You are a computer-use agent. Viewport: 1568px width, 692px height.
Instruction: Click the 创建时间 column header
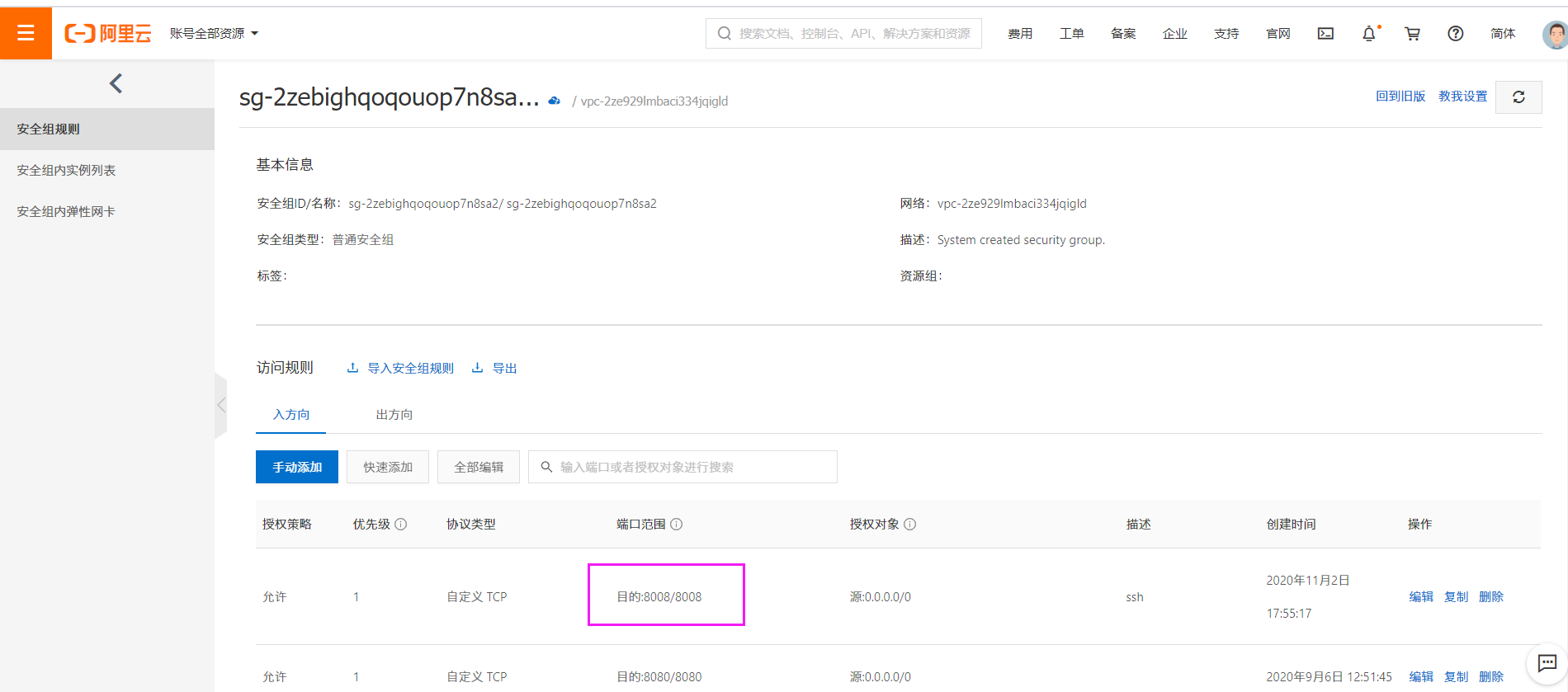point(1292,525)
